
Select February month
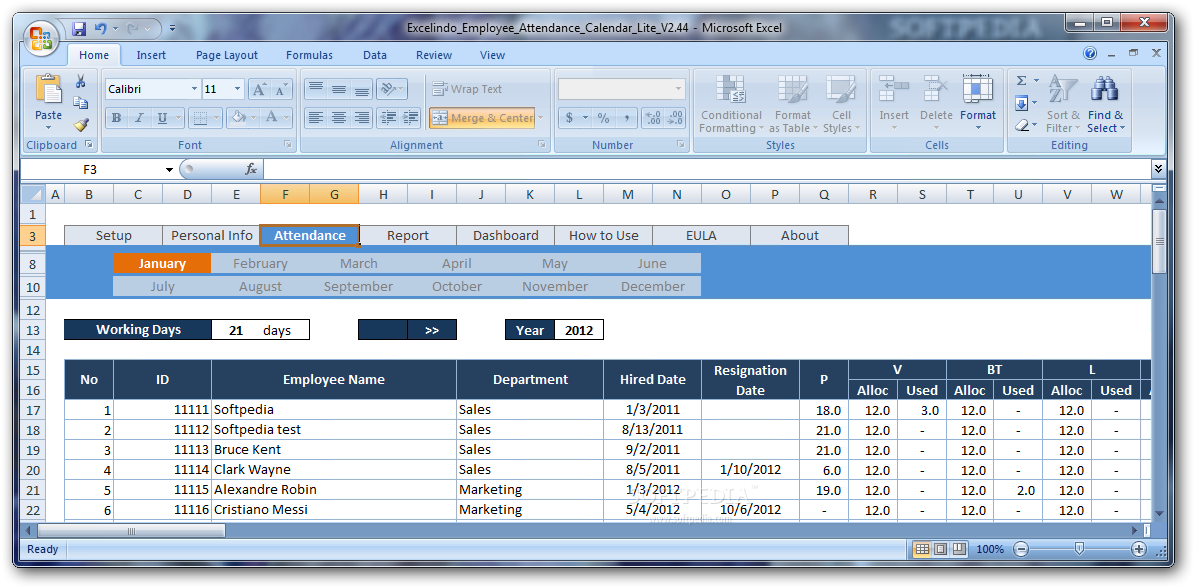pyautogui.click(x=260, y=264)
